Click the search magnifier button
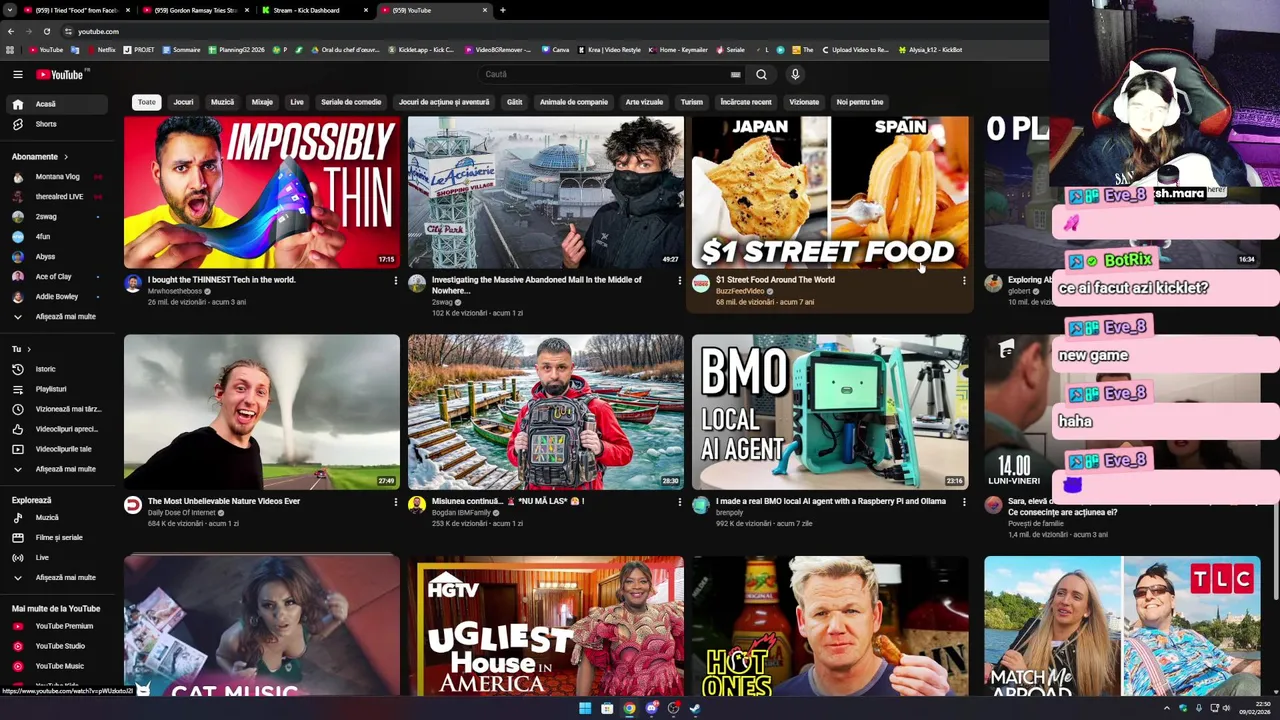The image size is (1280, 720). click(x=761, y=74)
